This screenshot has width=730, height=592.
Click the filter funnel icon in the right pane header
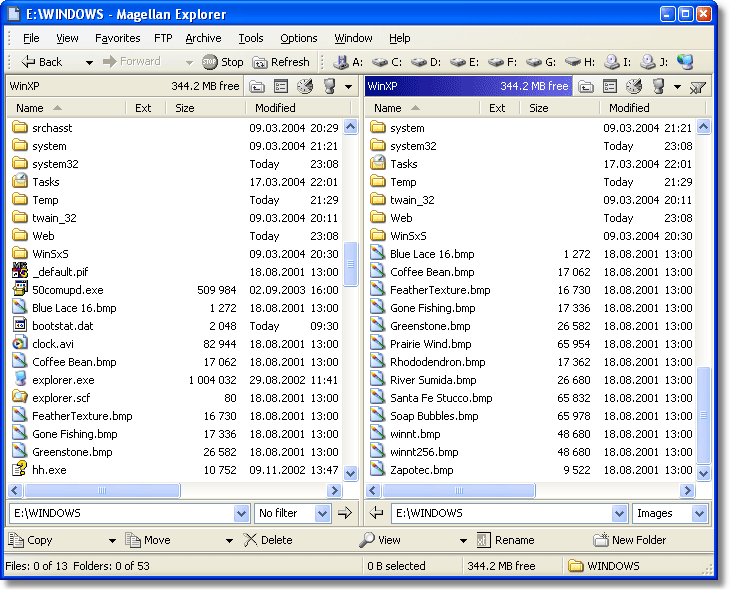coord(698,87)
